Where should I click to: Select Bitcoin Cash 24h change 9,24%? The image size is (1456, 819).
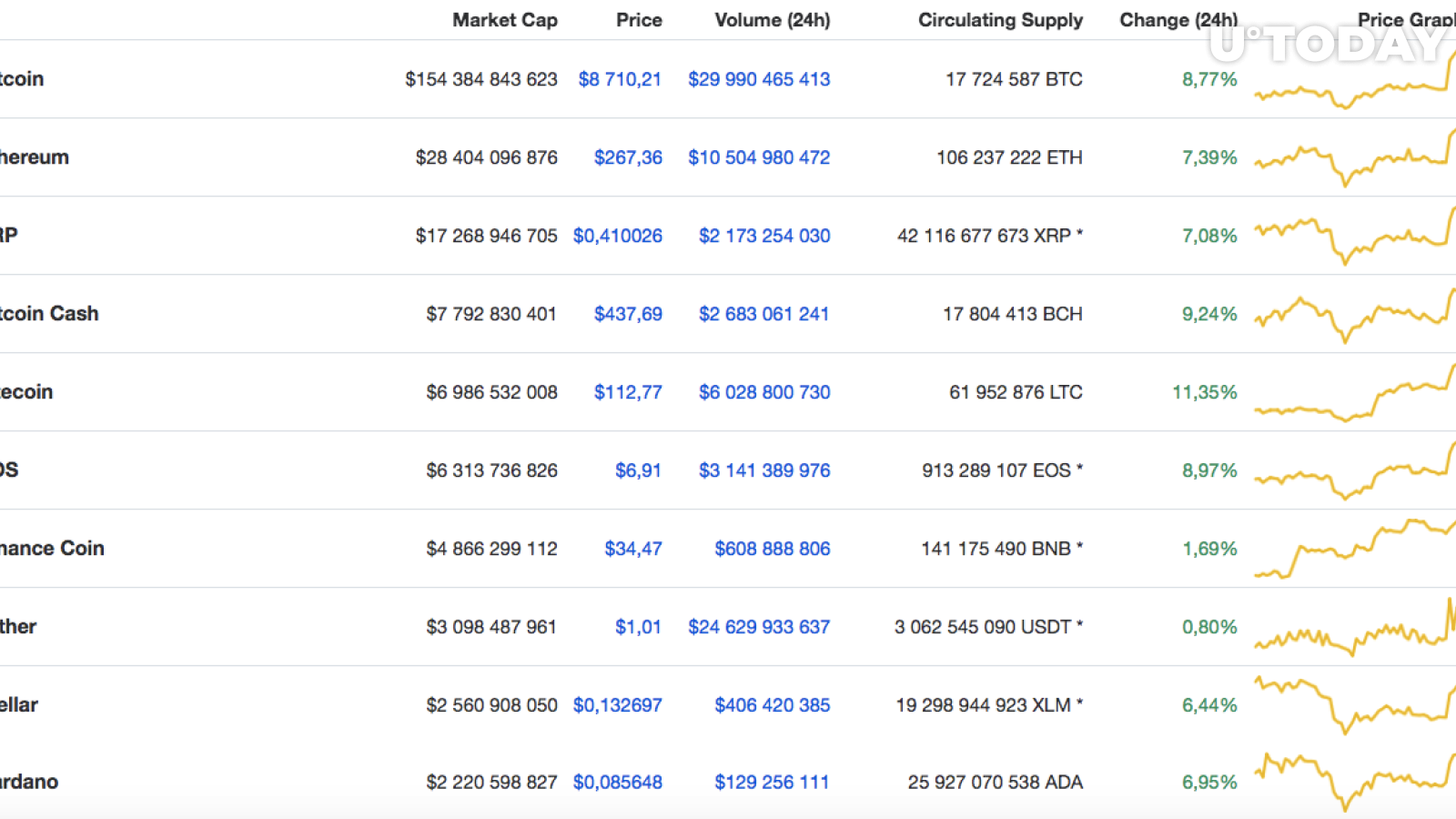click(1209, 314)
